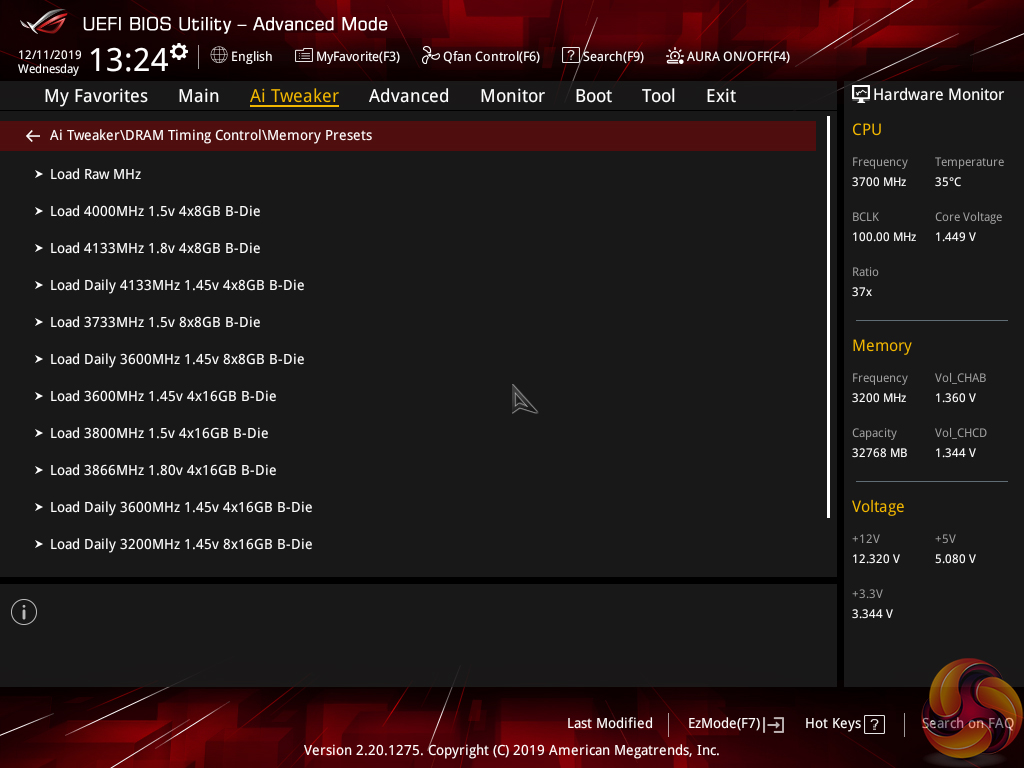Click the 13:24 clock display

pos(129,59)
